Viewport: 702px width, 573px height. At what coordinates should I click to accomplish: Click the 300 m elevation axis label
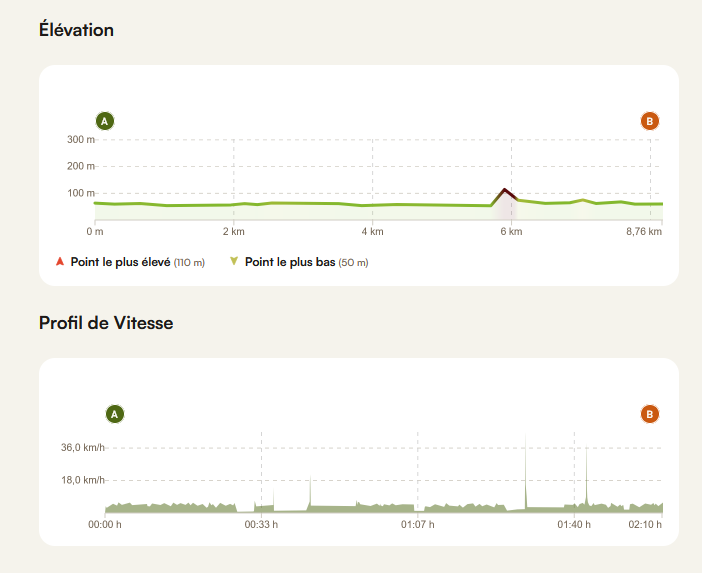point(81,139)
